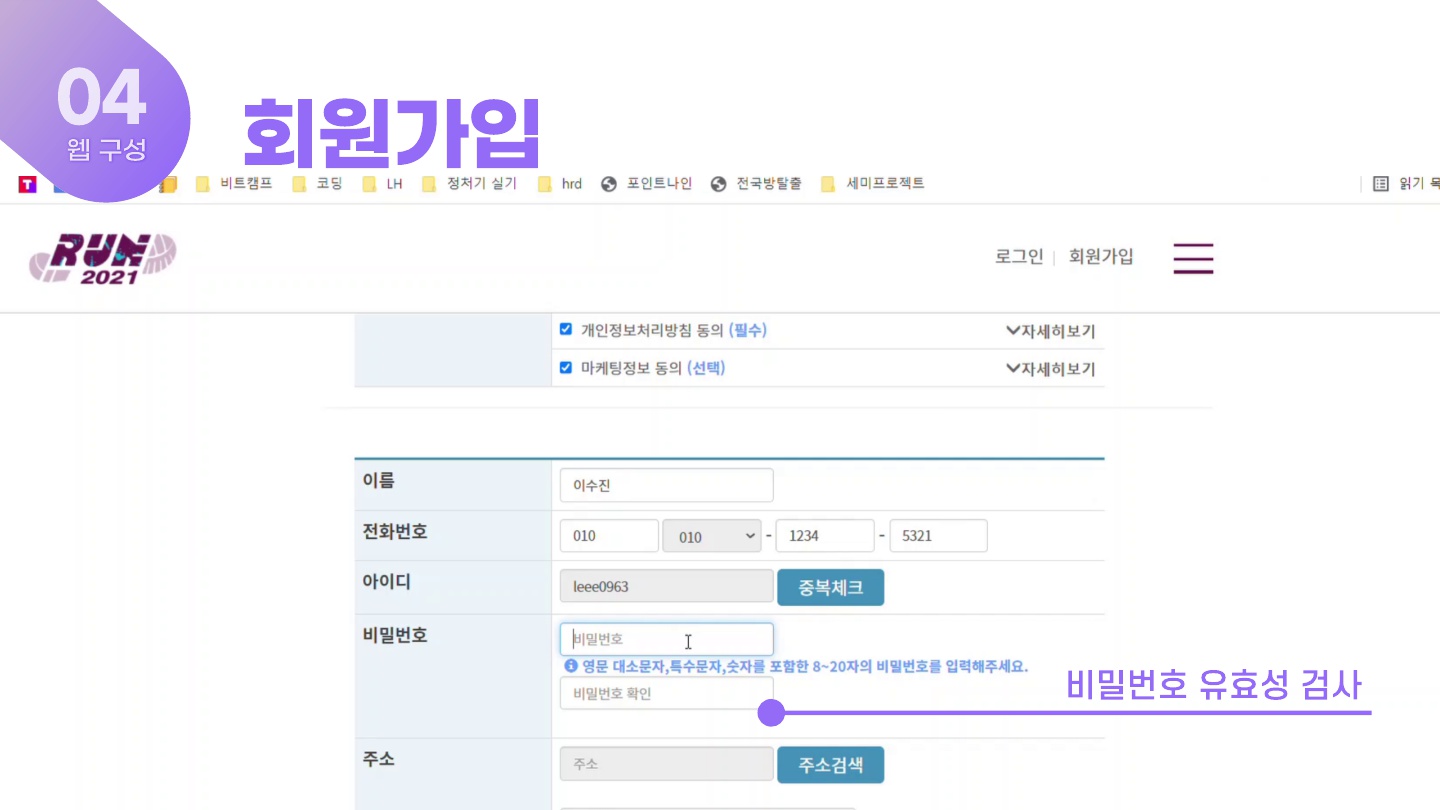Viewport: 1440px width, 810px height.
Task: Open the 읽기 목록 reading list icon
Action: [1381, 184]
